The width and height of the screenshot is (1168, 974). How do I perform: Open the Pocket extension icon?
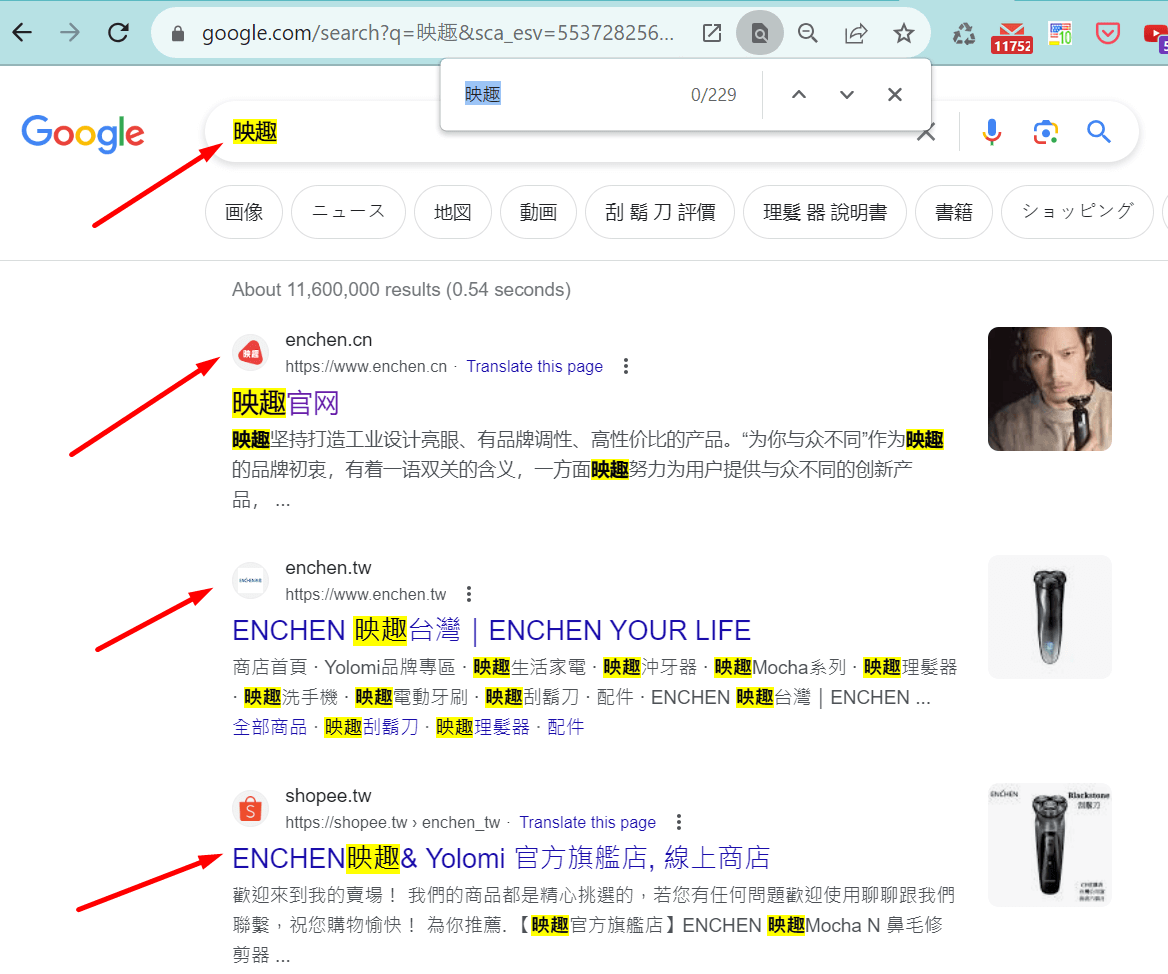(1107, 32)
